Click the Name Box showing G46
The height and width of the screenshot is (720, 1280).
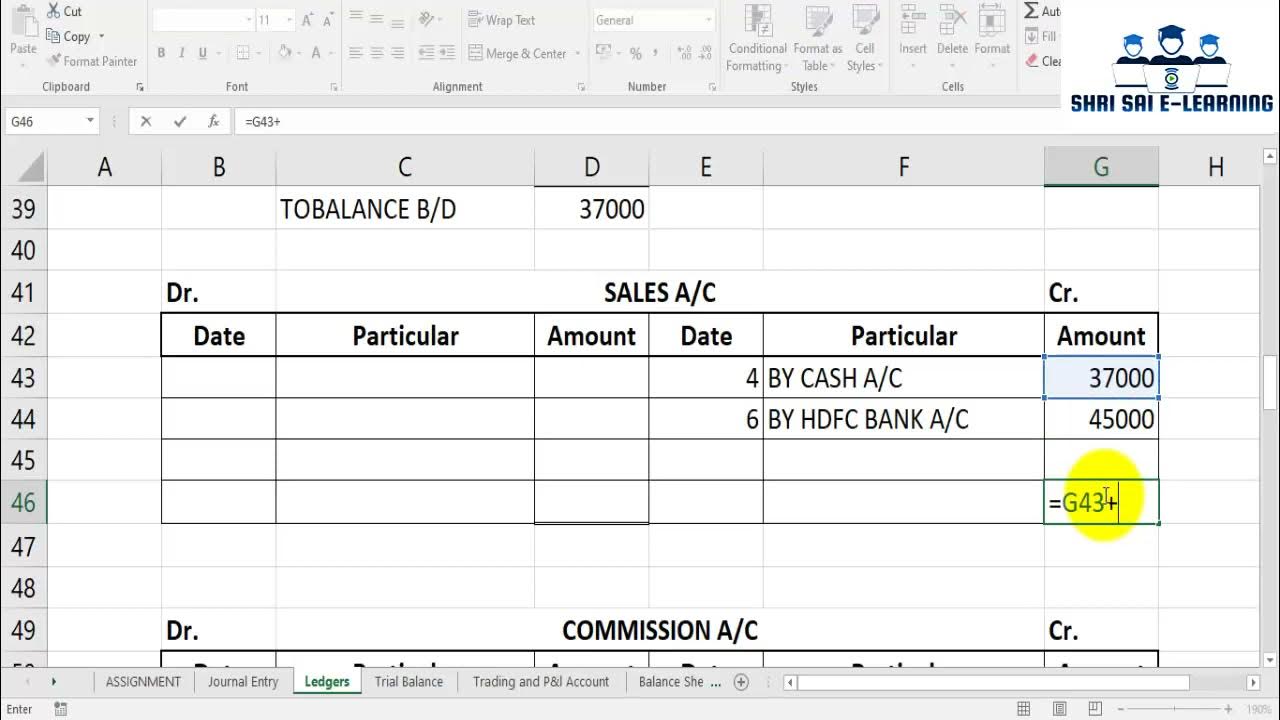(x=45, y=121)
